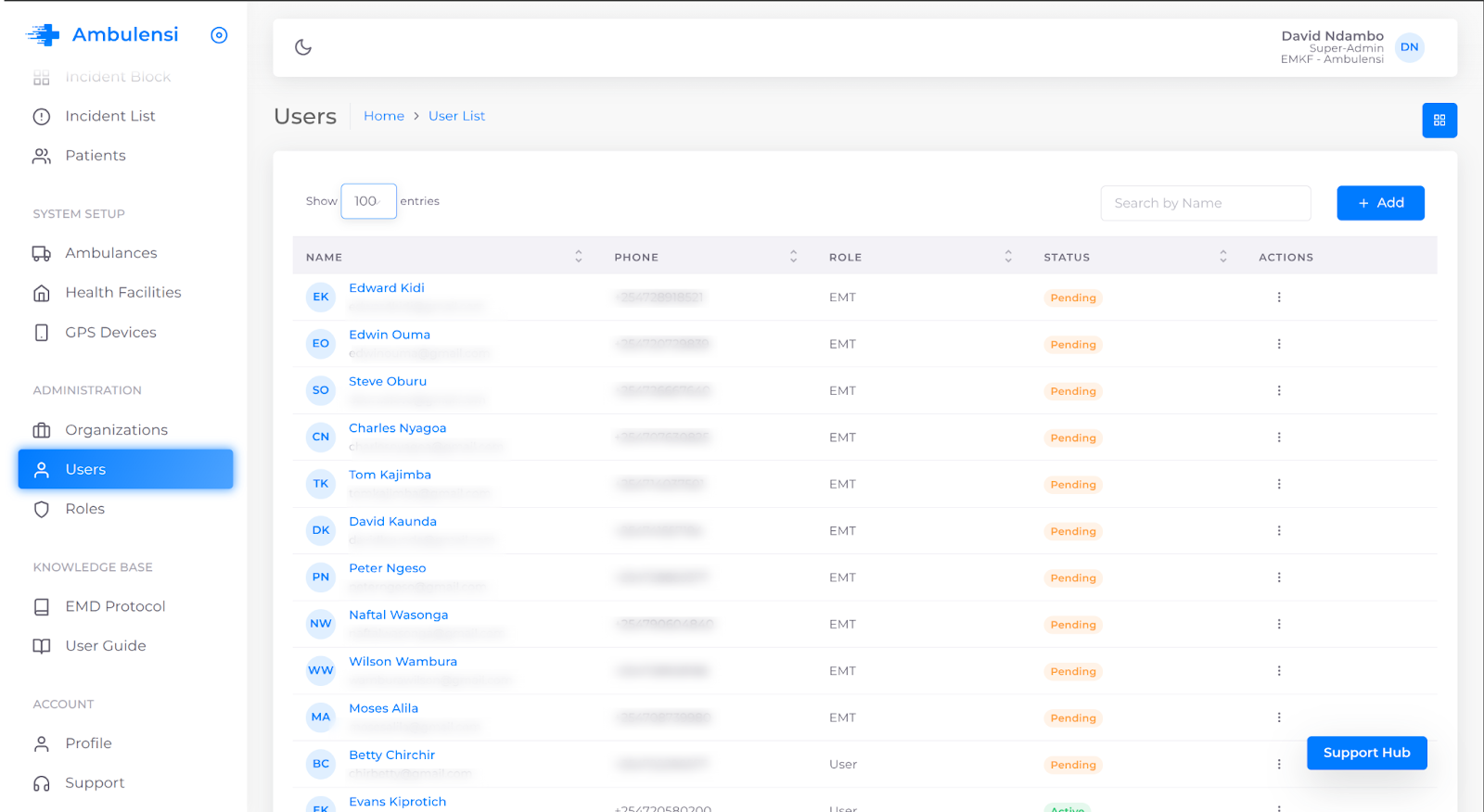The width and height of the screenshot is (1484, 812).
Task: Open the Show entries dropdown
Action: click(368, 201)
